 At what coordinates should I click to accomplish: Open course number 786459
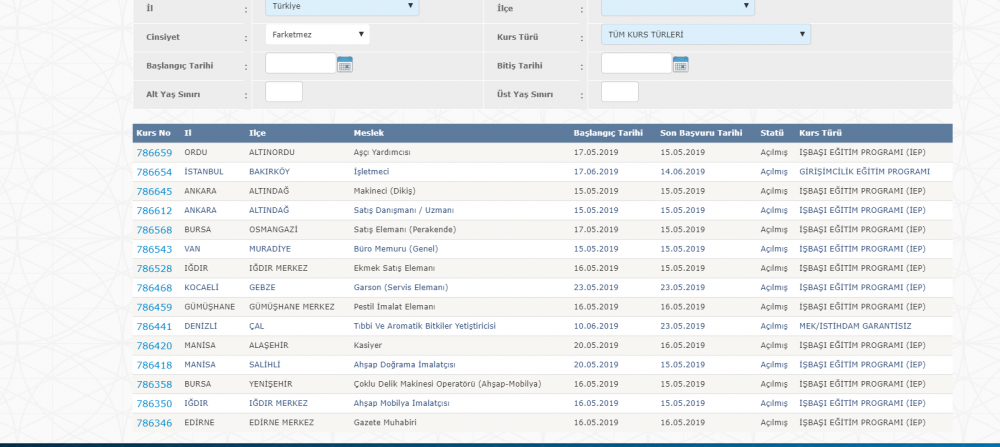[154, 307]
